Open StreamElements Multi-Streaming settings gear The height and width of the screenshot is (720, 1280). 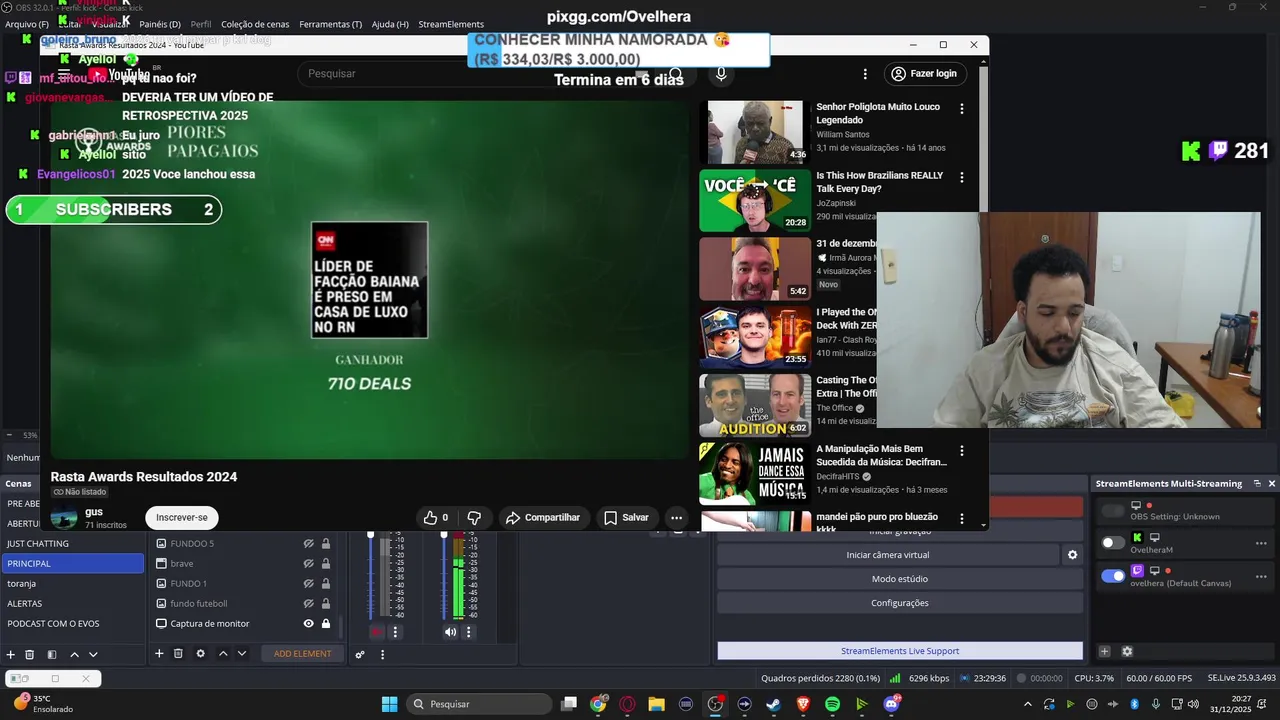click(x=1127, y=651)
